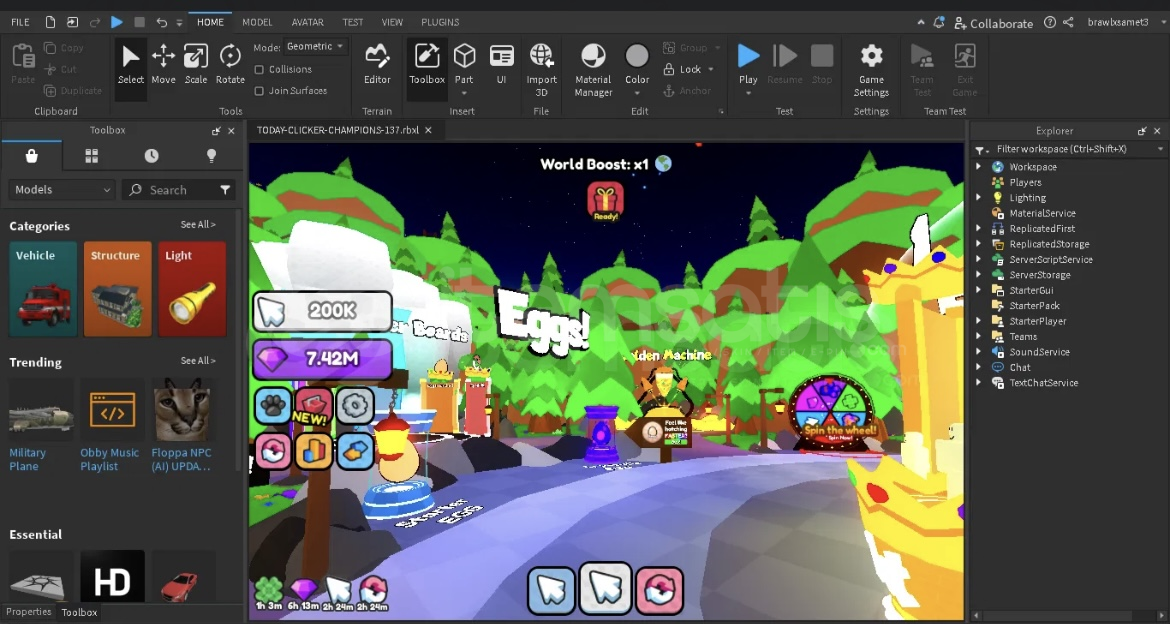The height and width of the screenshot is (624, 1170).
Task: Expand the Workspace tree node
Action: [979, 167]
